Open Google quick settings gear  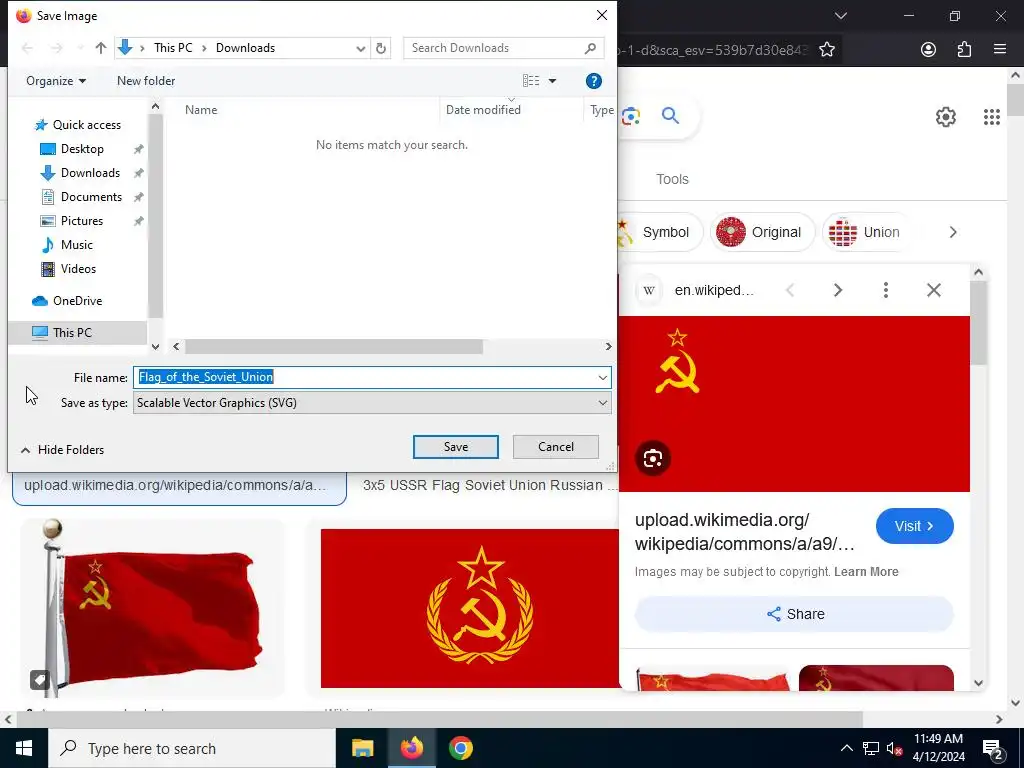point(946,117)
